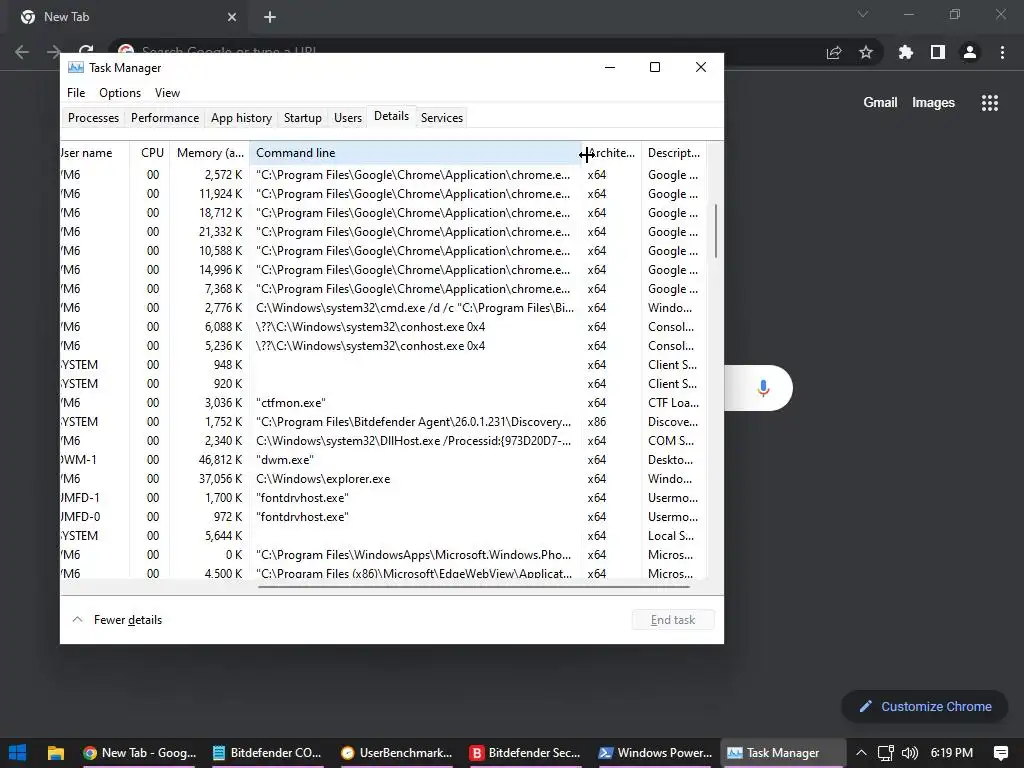Image resolution: width=1024 pixels, height=768 pixels.
Task: Sort by the CPU column header
Action: click(x=150, y=153)
